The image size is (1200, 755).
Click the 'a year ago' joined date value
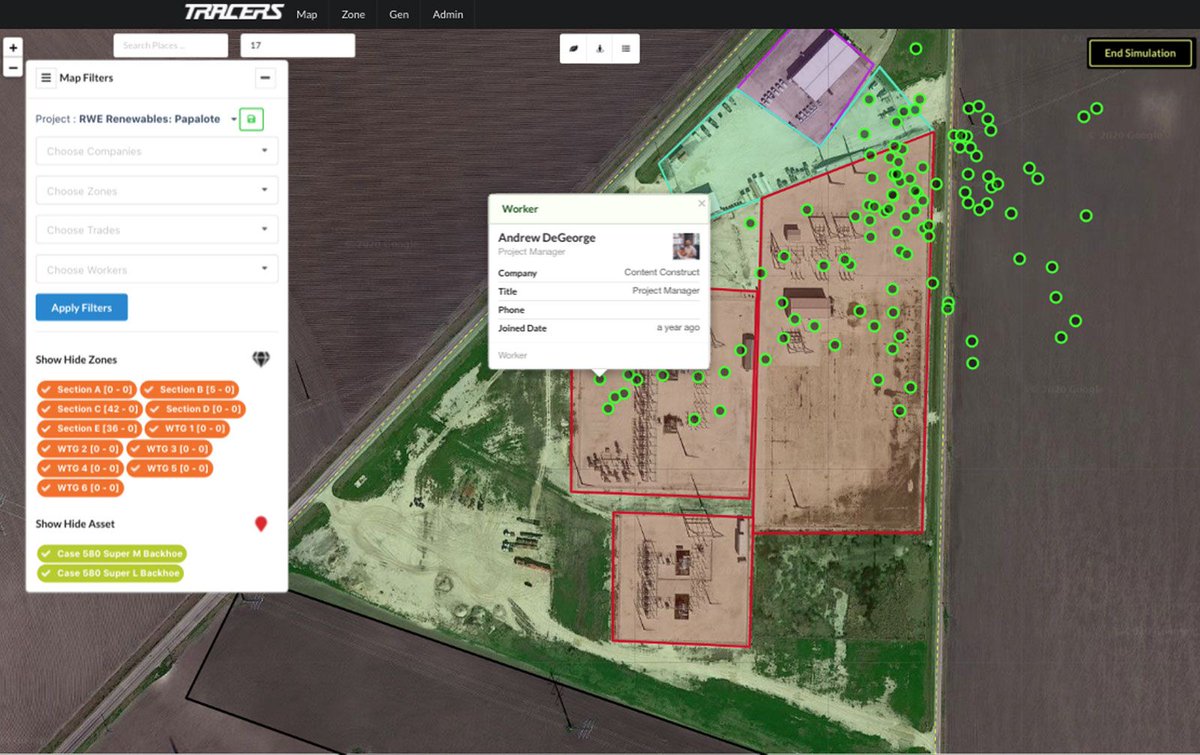tap(678, 328)
